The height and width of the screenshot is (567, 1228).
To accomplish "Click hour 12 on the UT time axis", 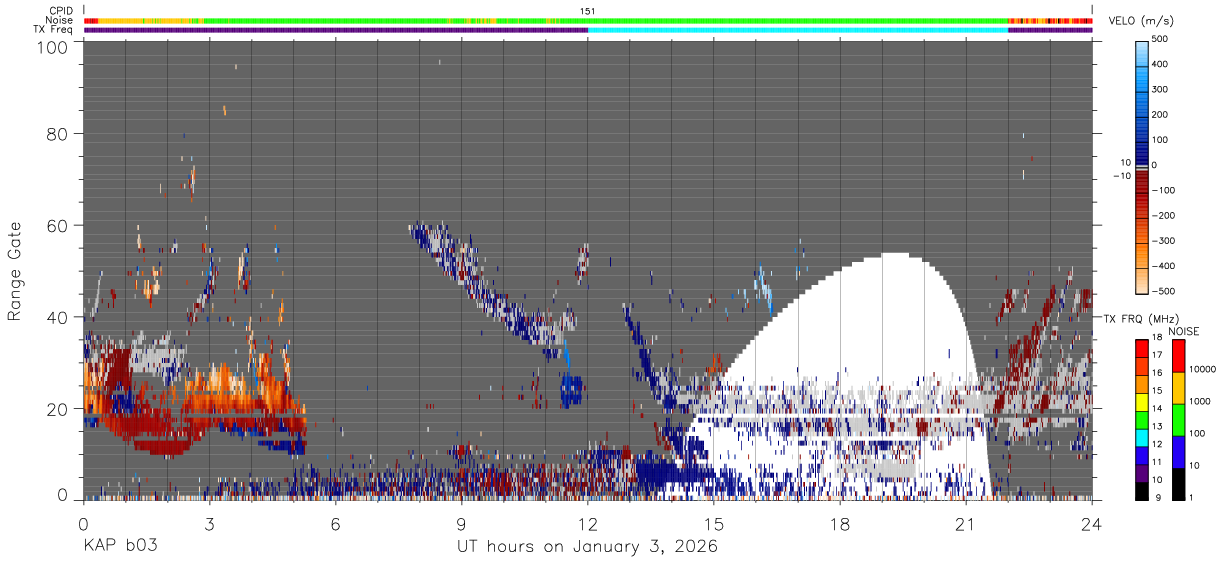I will point(587,523).
